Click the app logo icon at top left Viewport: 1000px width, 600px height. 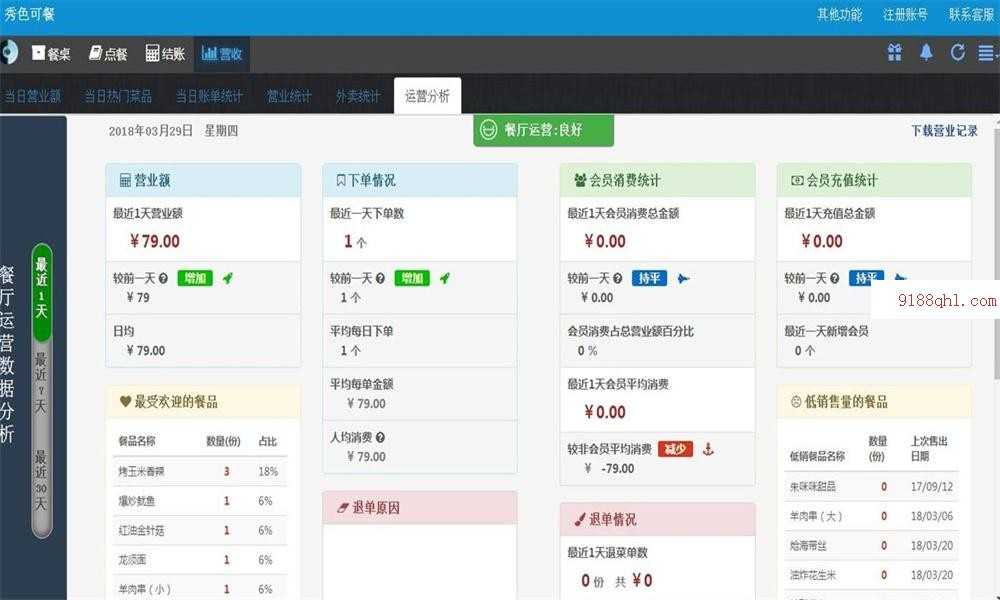(8, 52)
